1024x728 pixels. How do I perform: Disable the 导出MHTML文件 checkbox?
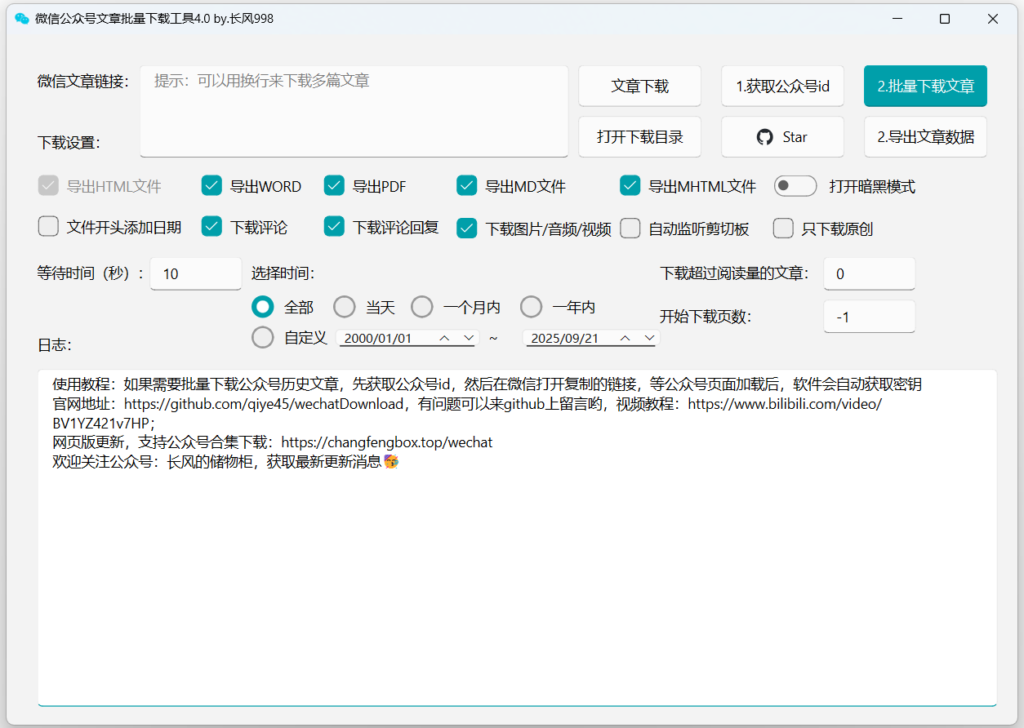coord(630,186)
